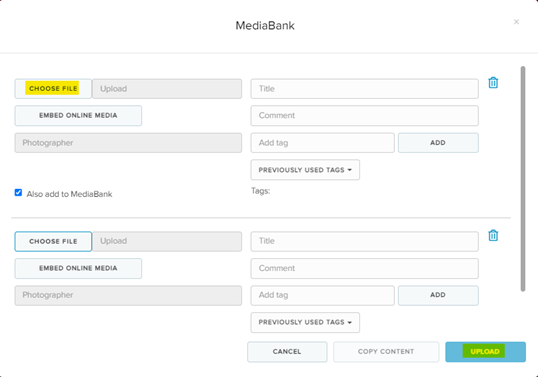Click Add next to first Add tag field
This screenshot has width=538, height=377.
coord(438,143)
